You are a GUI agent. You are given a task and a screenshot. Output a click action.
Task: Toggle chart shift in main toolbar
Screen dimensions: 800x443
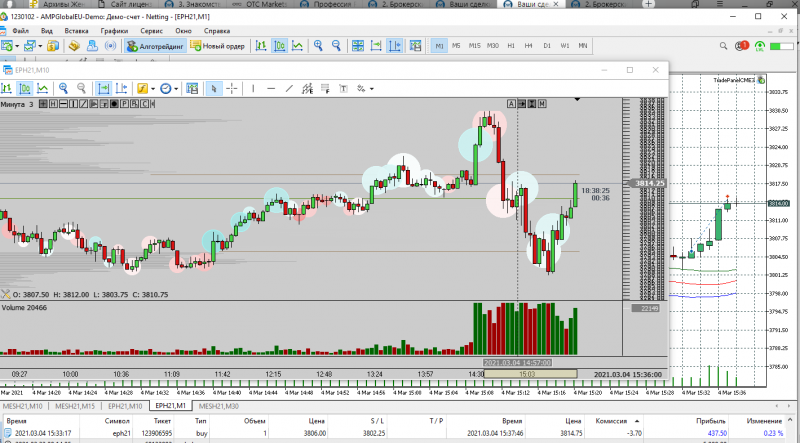coord(394,46)
